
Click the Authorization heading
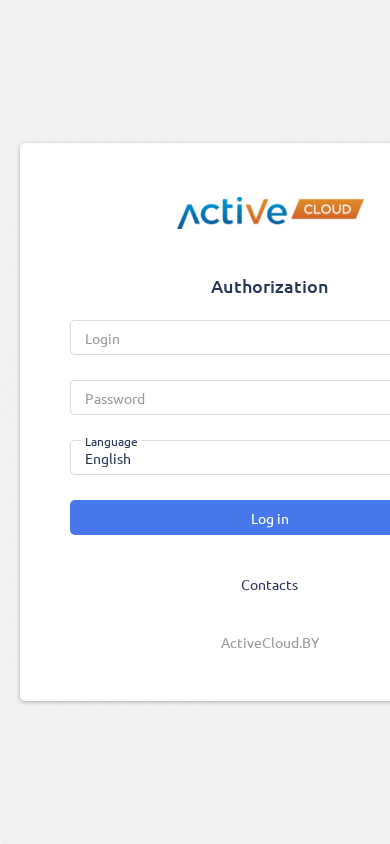(x=270, y=287)
